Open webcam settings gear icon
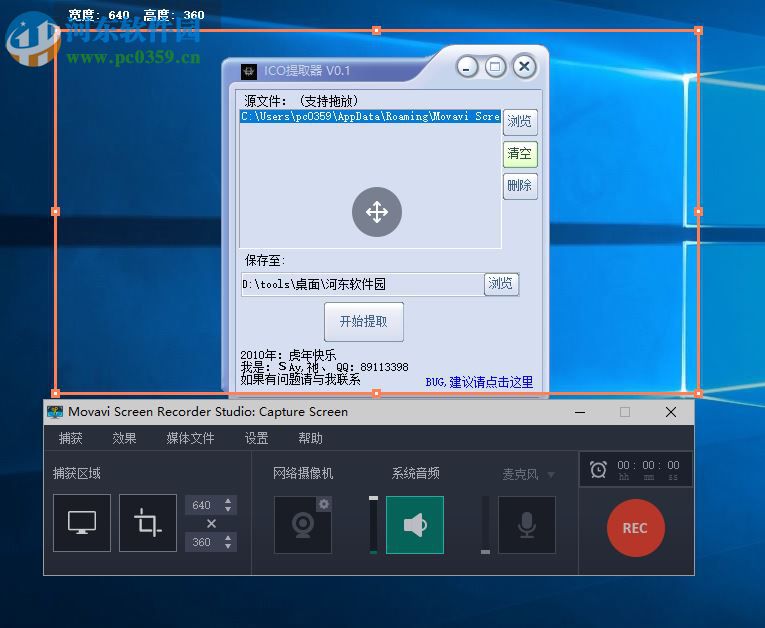Screen dimensions: 765x628 point(324,504)
